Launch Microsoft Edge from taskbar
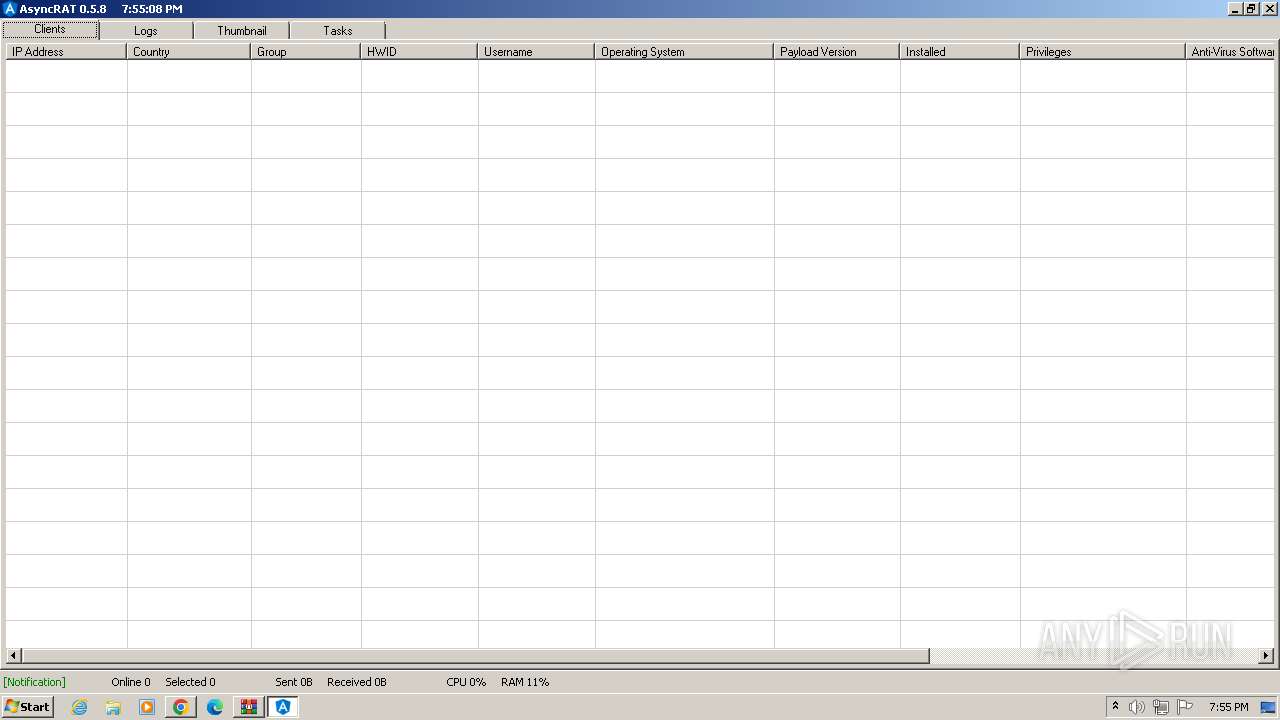 [x=215, y=707]
